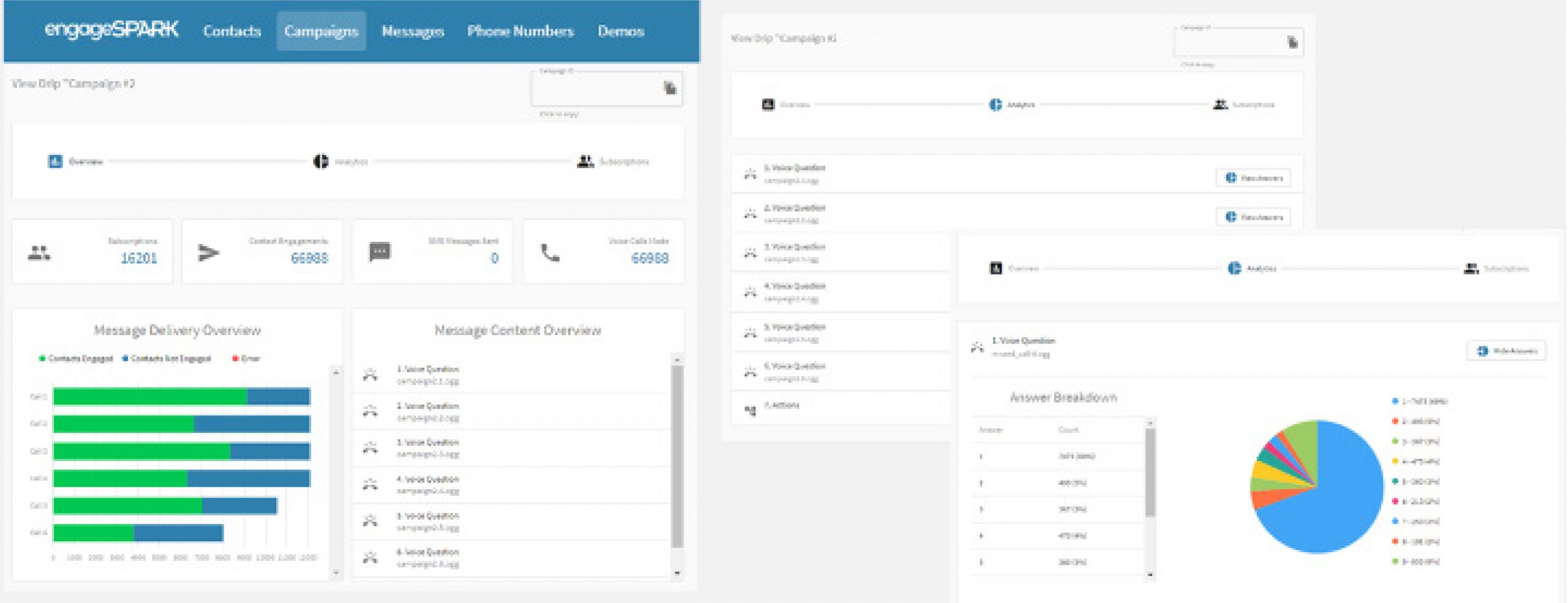
Task: Toggle Contacts Engaged legend in delivery chart
Action: tap(76, 359)
